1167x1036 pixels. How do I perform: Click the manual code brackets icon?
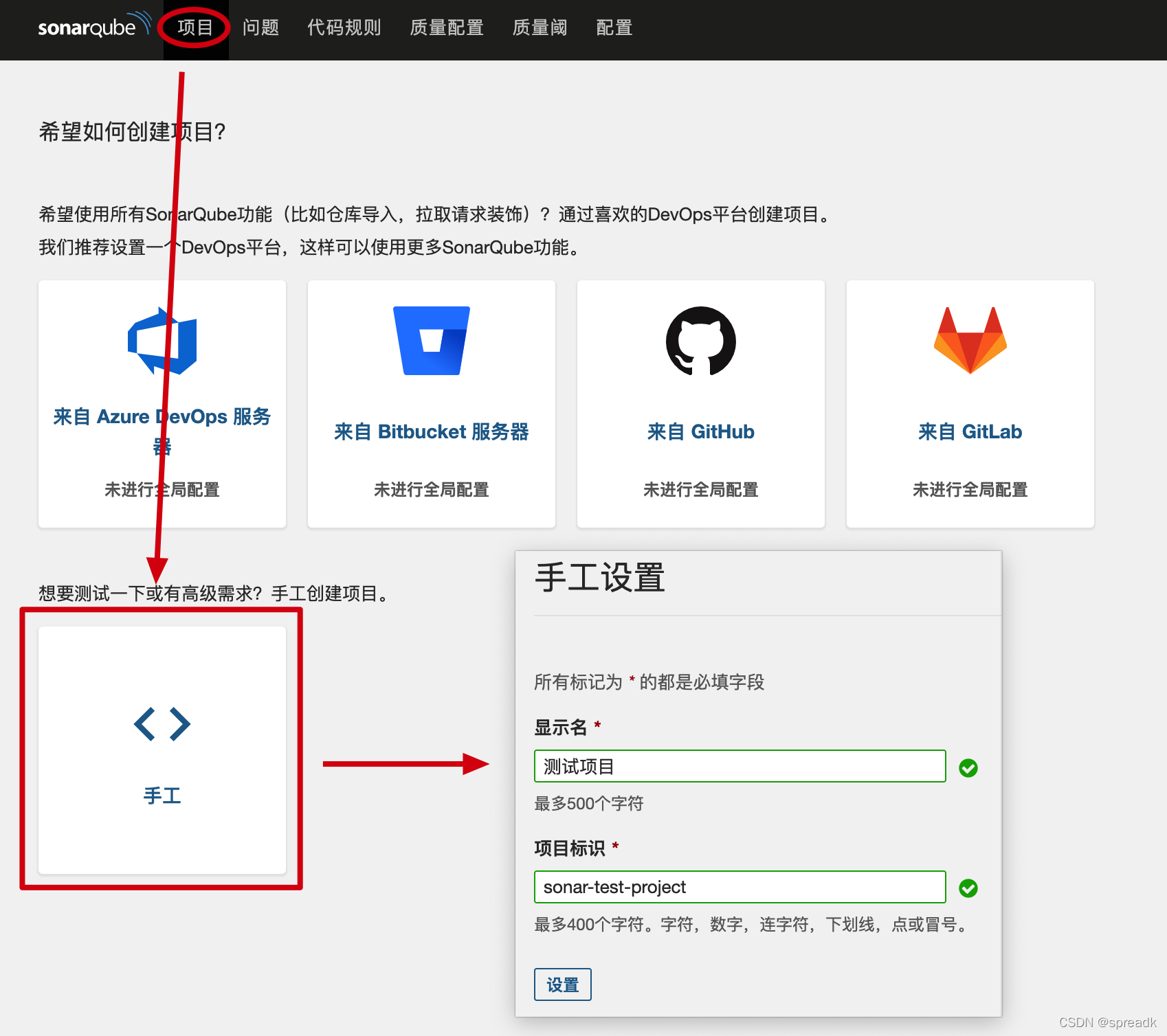162,724
